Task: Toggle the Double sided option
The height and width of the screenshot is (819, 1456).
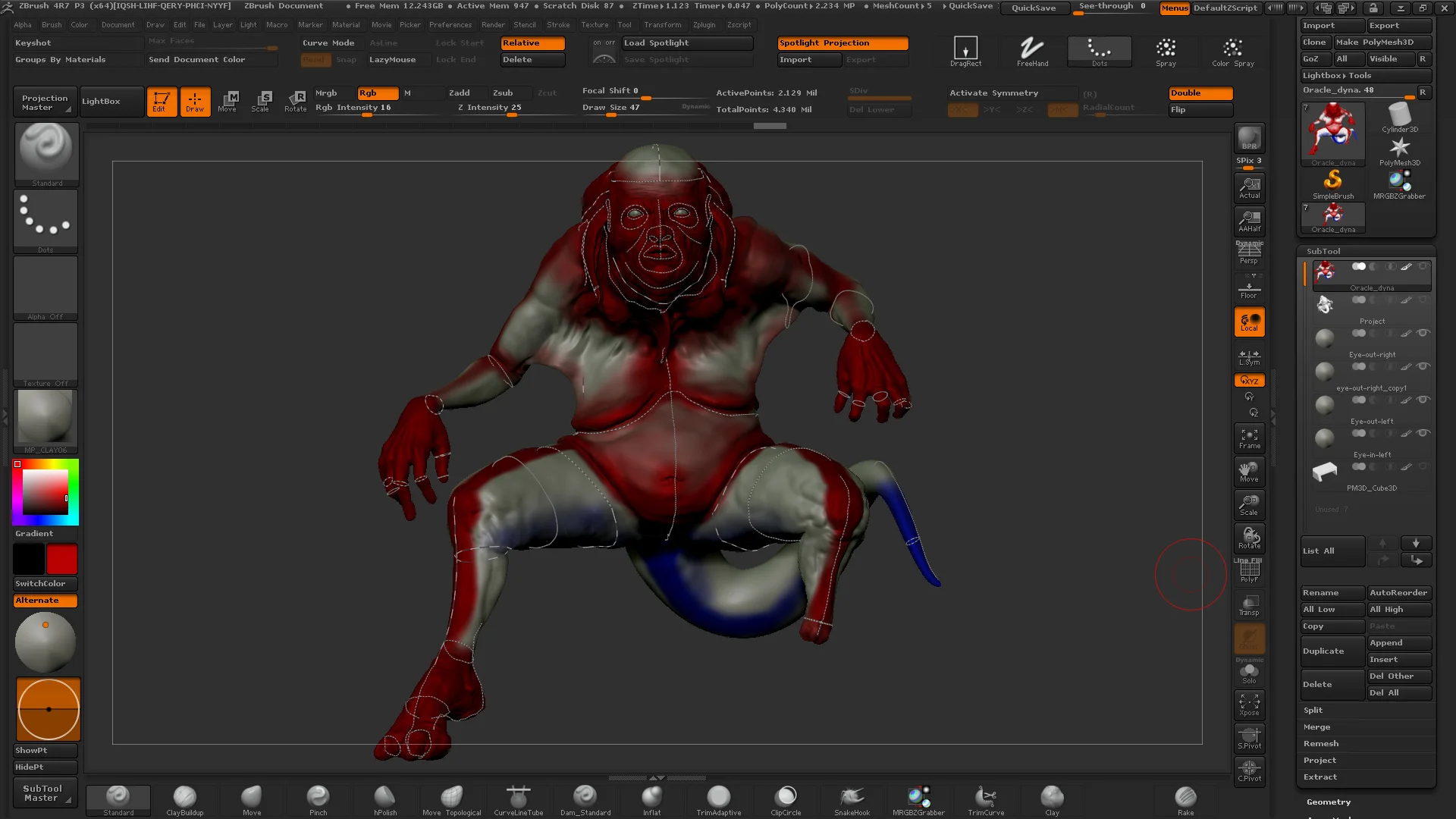Action: (x=1200, y=93)
